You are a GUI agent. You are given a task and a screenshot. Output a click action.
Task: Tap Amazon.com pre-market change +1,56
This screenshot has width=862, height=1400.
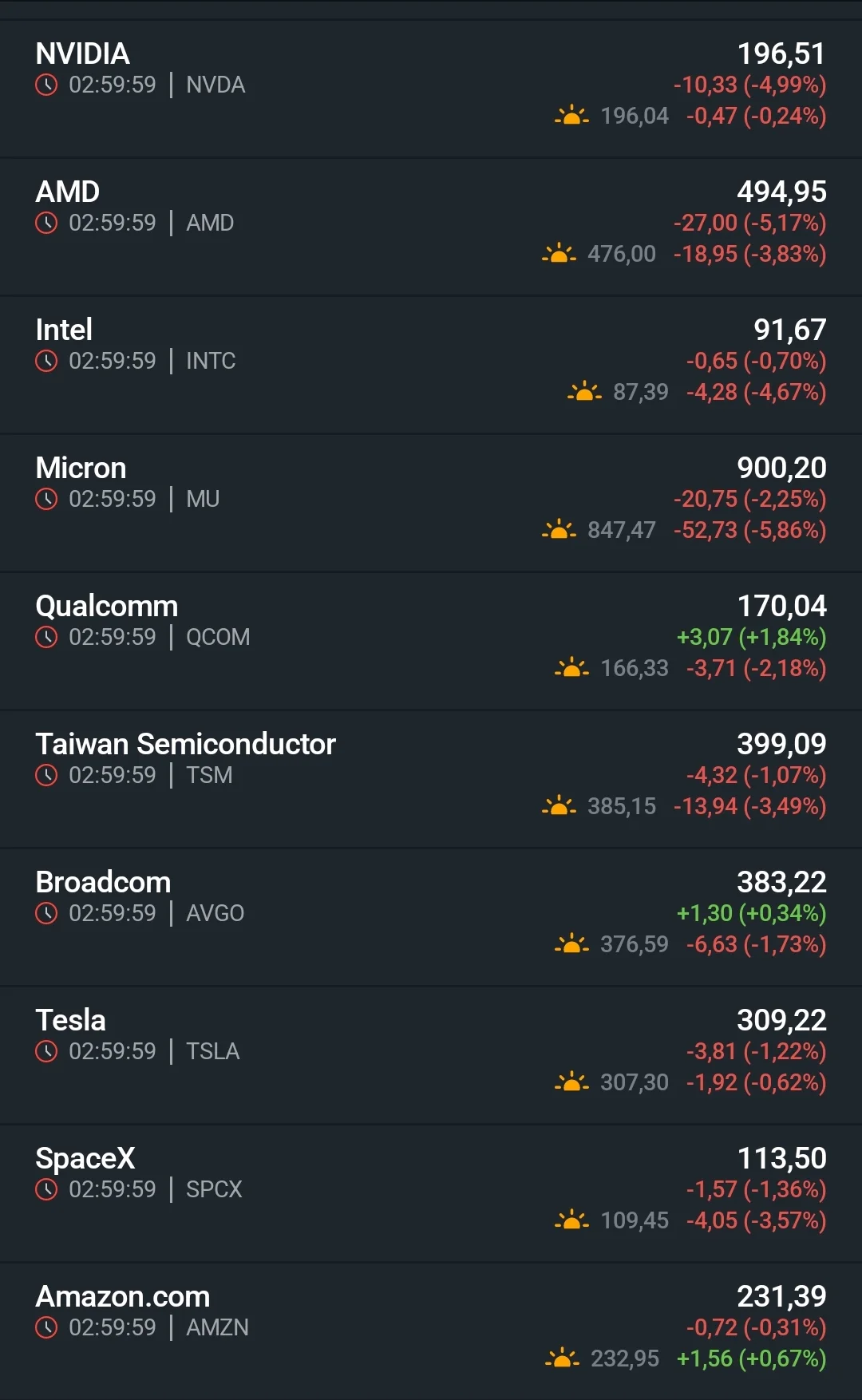tap(704, 1358)
